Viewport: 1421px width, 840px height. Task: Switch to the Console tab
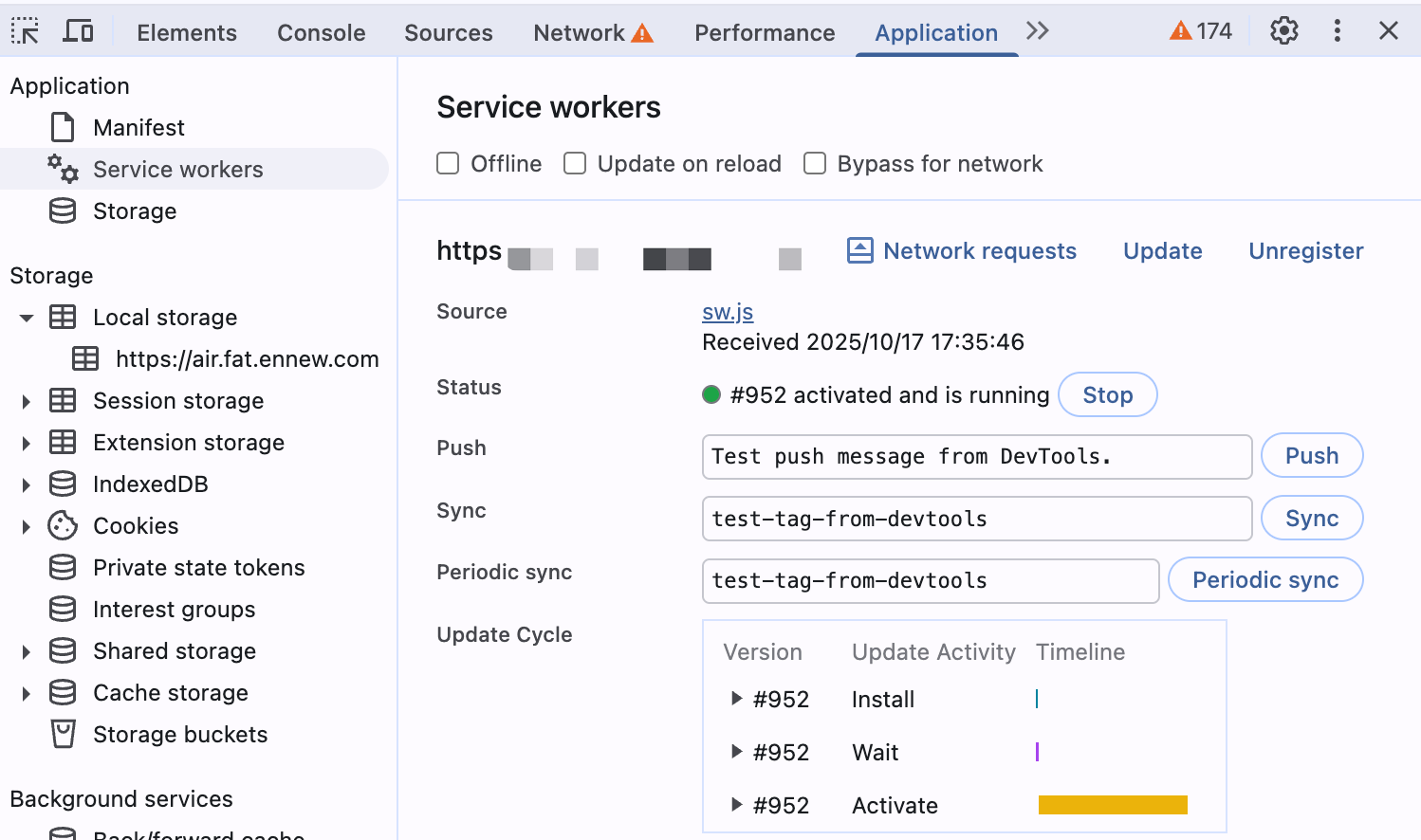[x=321, y=32]
